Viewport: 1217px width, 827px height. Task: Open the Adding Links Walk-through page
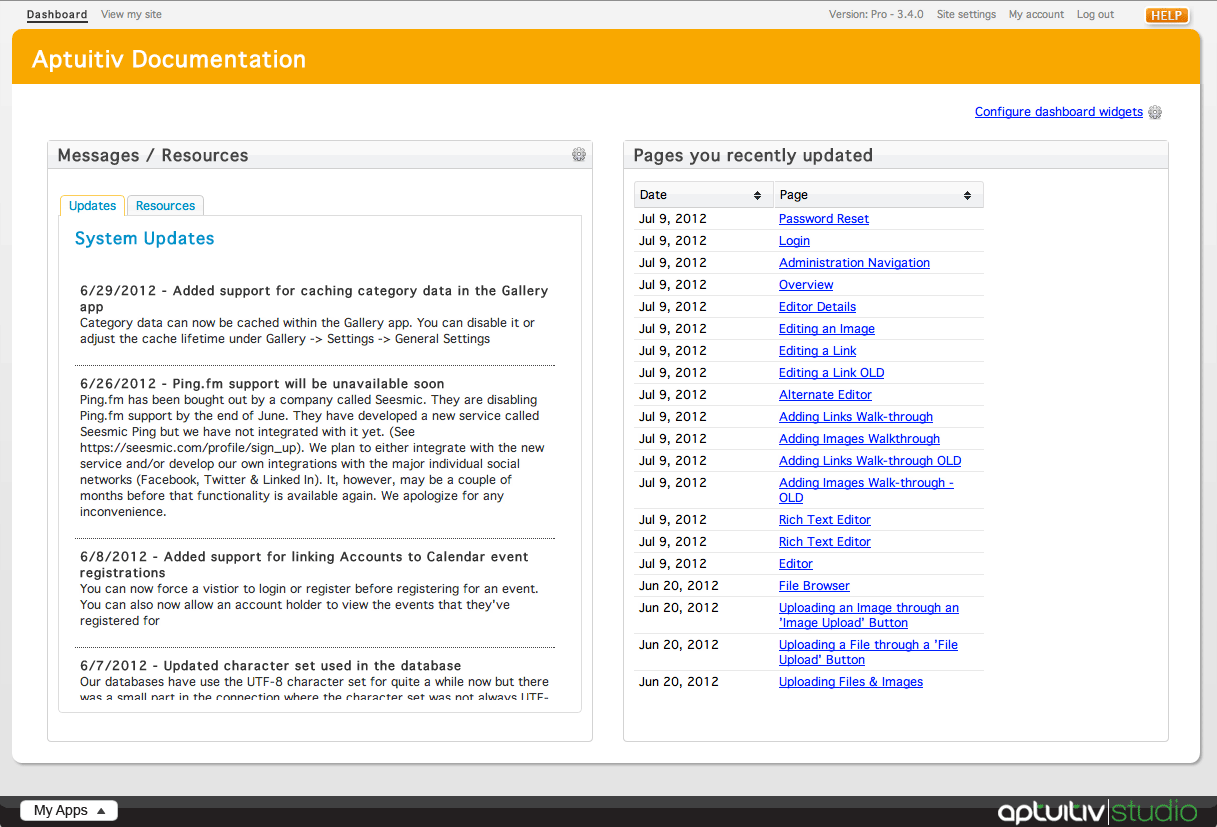(x=856, y=417)
